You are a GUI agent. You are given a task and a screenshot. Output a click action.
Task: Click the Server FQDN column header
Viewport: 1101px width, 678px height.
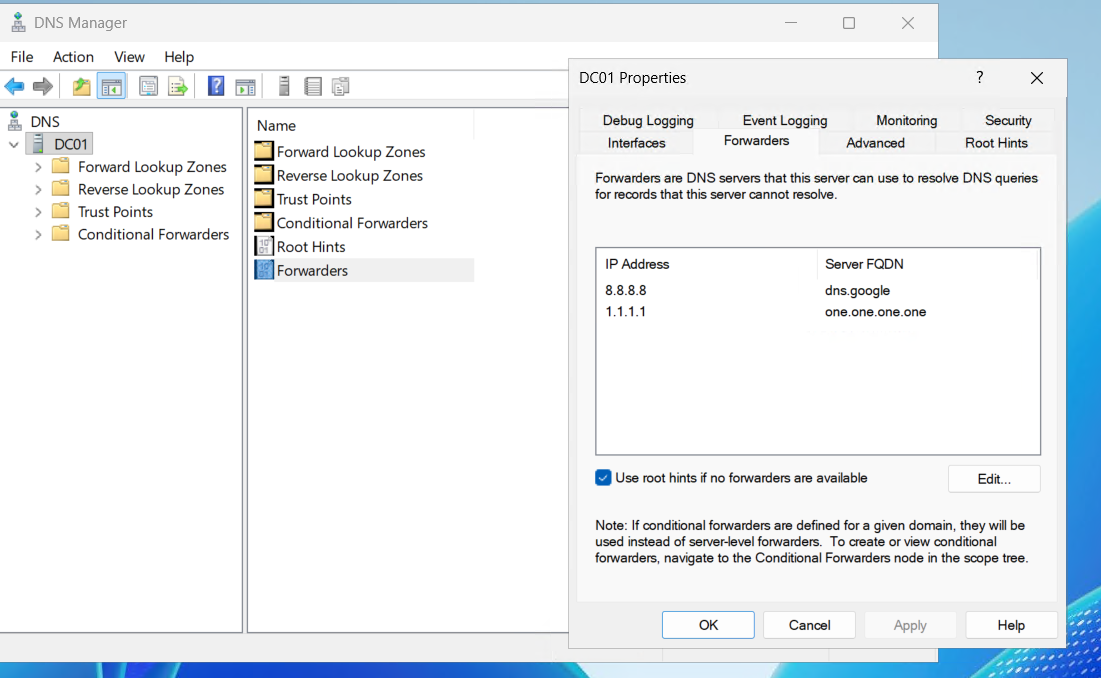pyautogui.click(x=927, y=264)
